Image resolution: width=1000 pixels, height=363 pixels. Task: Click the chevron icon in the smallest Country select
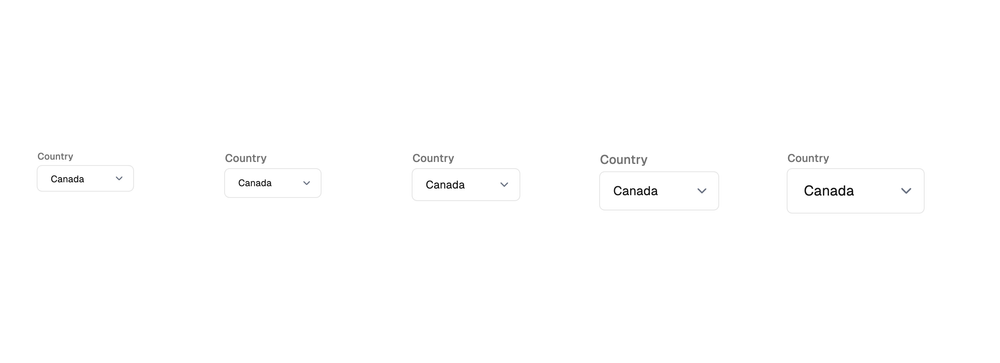119,179
